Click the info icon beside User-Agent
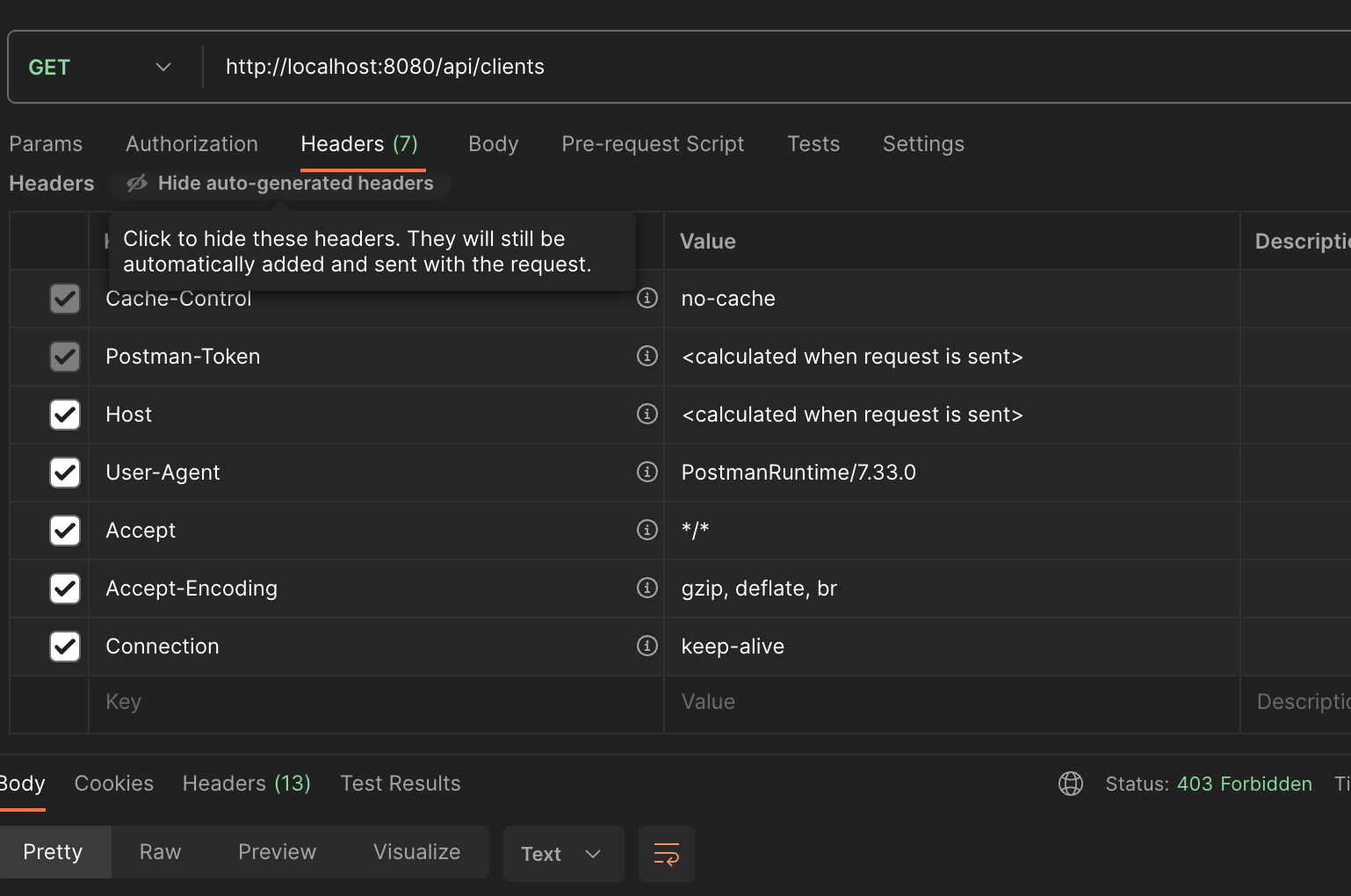 click(647, 473)
